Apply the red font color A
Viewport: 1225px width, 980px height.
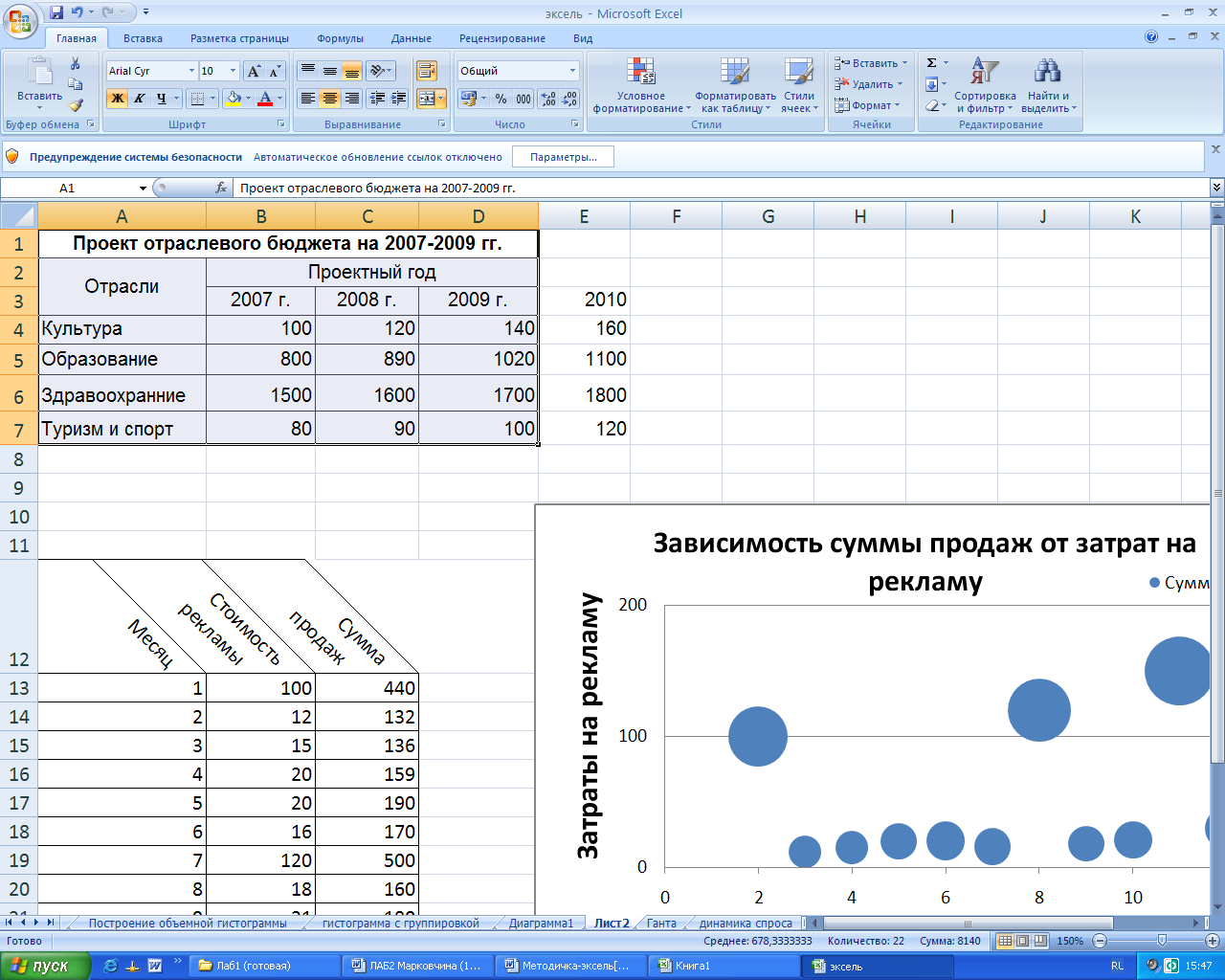265,98
